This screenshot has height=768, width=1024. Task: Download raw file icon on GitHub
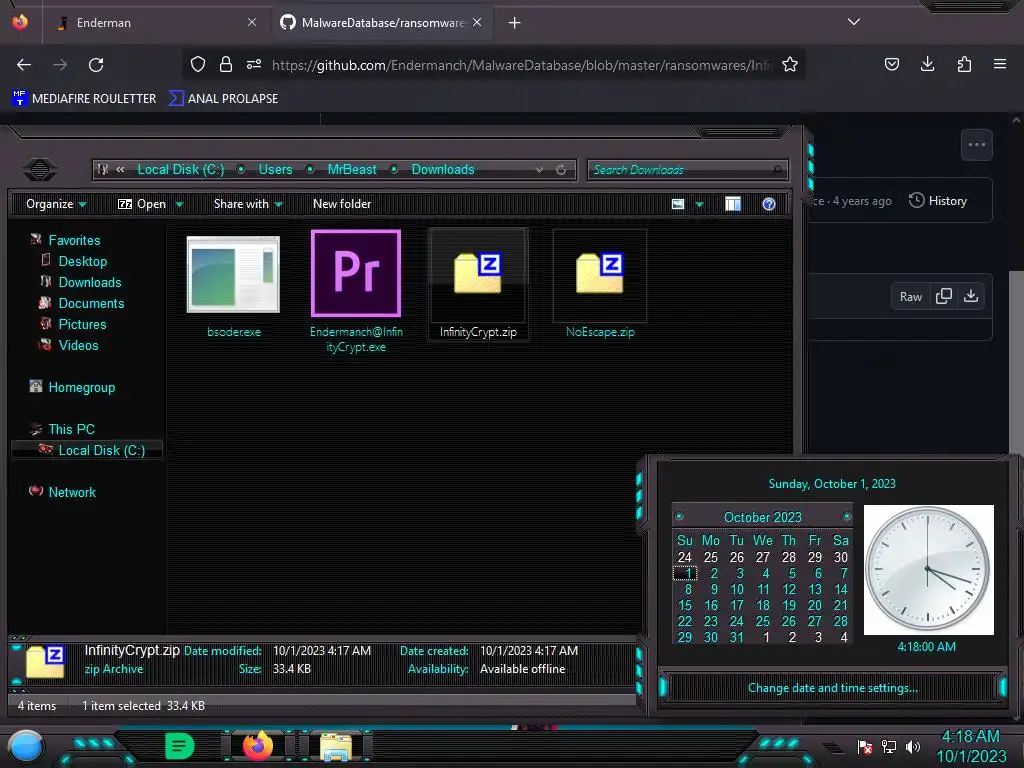pyautogui.click(x=971, y=296)
